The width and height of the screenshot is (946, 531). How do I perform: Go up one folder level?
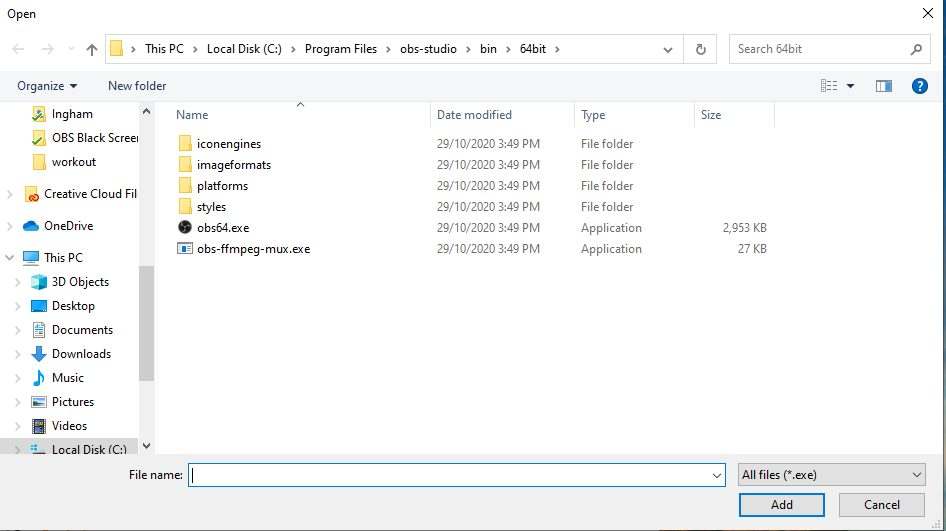(91, 49)
